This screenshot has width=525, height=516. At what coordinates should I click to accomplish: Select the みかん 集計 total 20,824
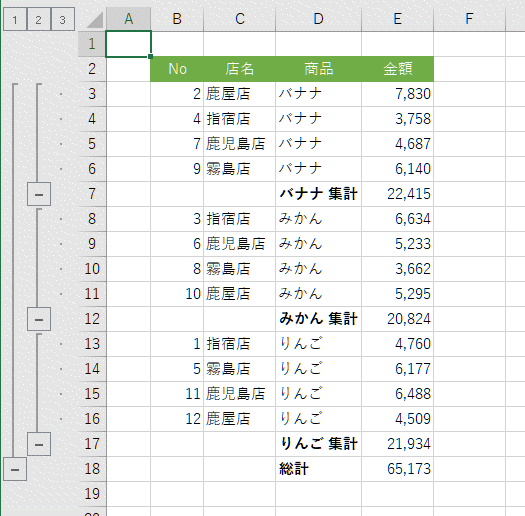[397, 319]
